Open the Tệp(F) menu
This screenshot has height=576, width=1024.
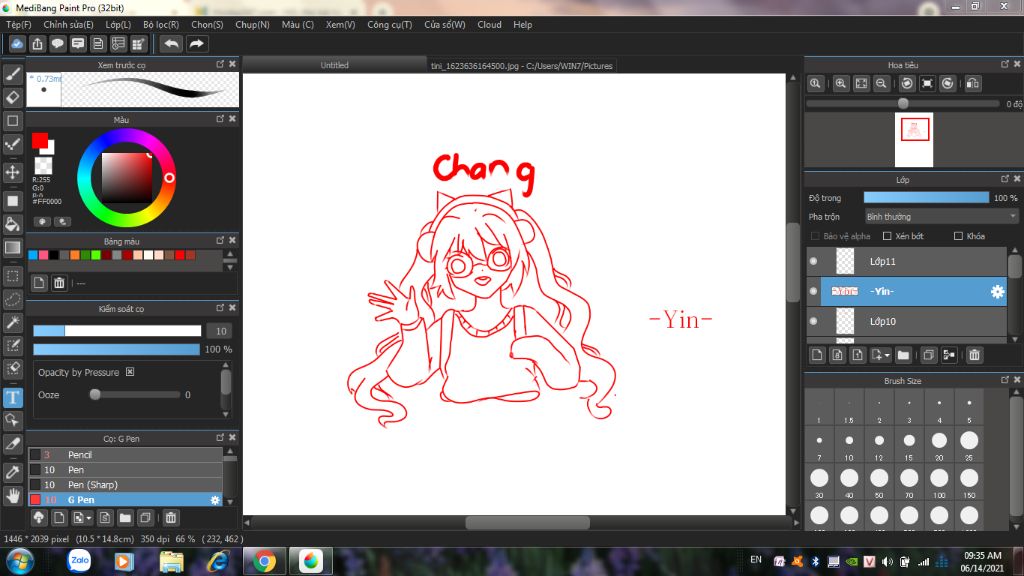(19, 25)
